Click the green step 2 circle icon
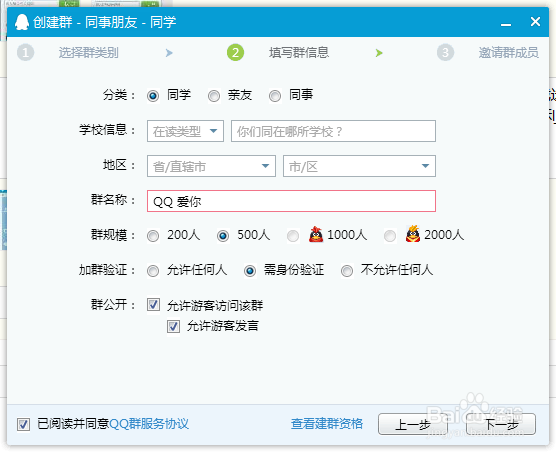Screen dimensions: 556x452 235,52
